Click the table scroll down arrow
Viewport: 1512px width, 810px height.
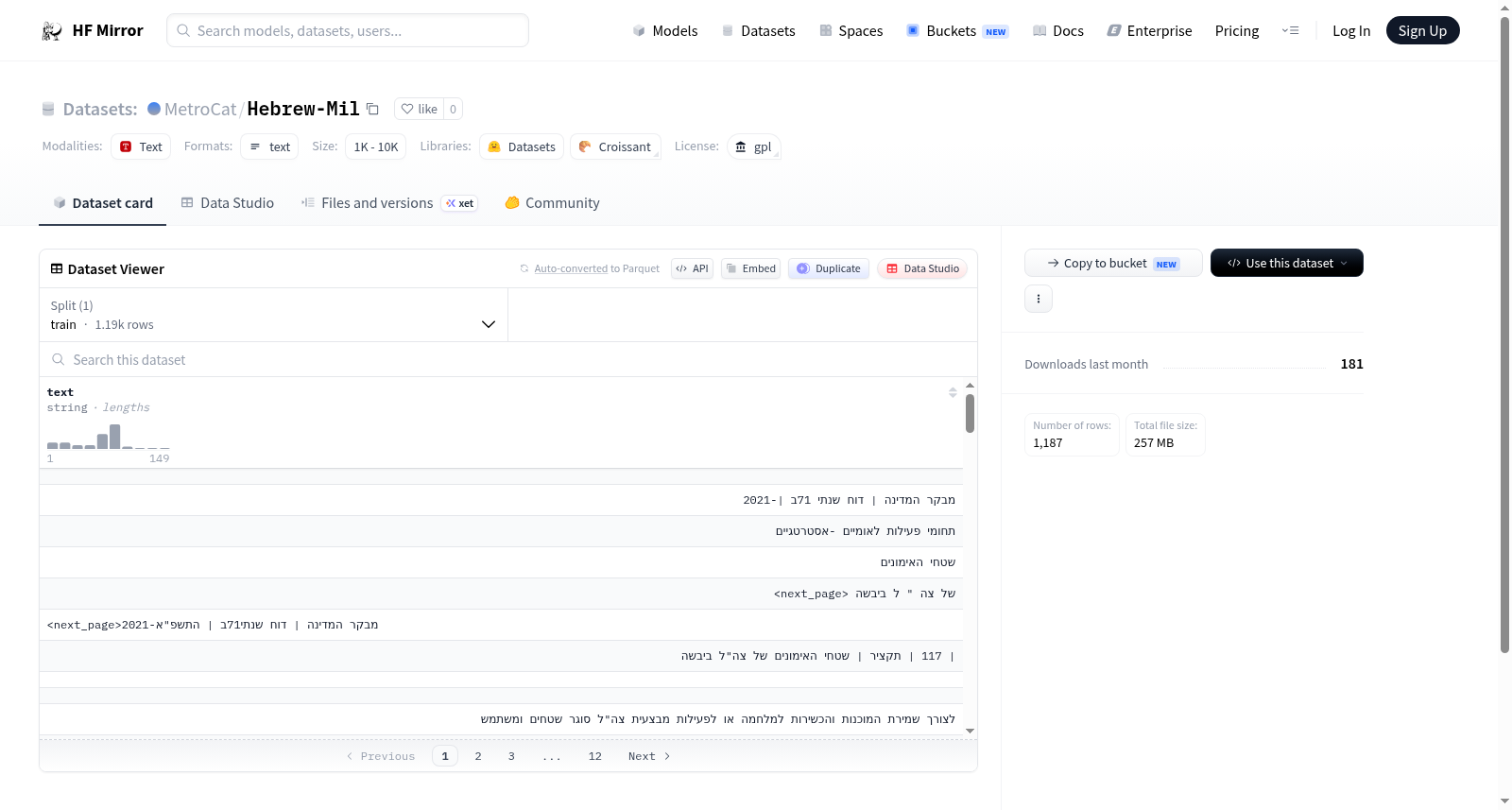coord(970,731)
